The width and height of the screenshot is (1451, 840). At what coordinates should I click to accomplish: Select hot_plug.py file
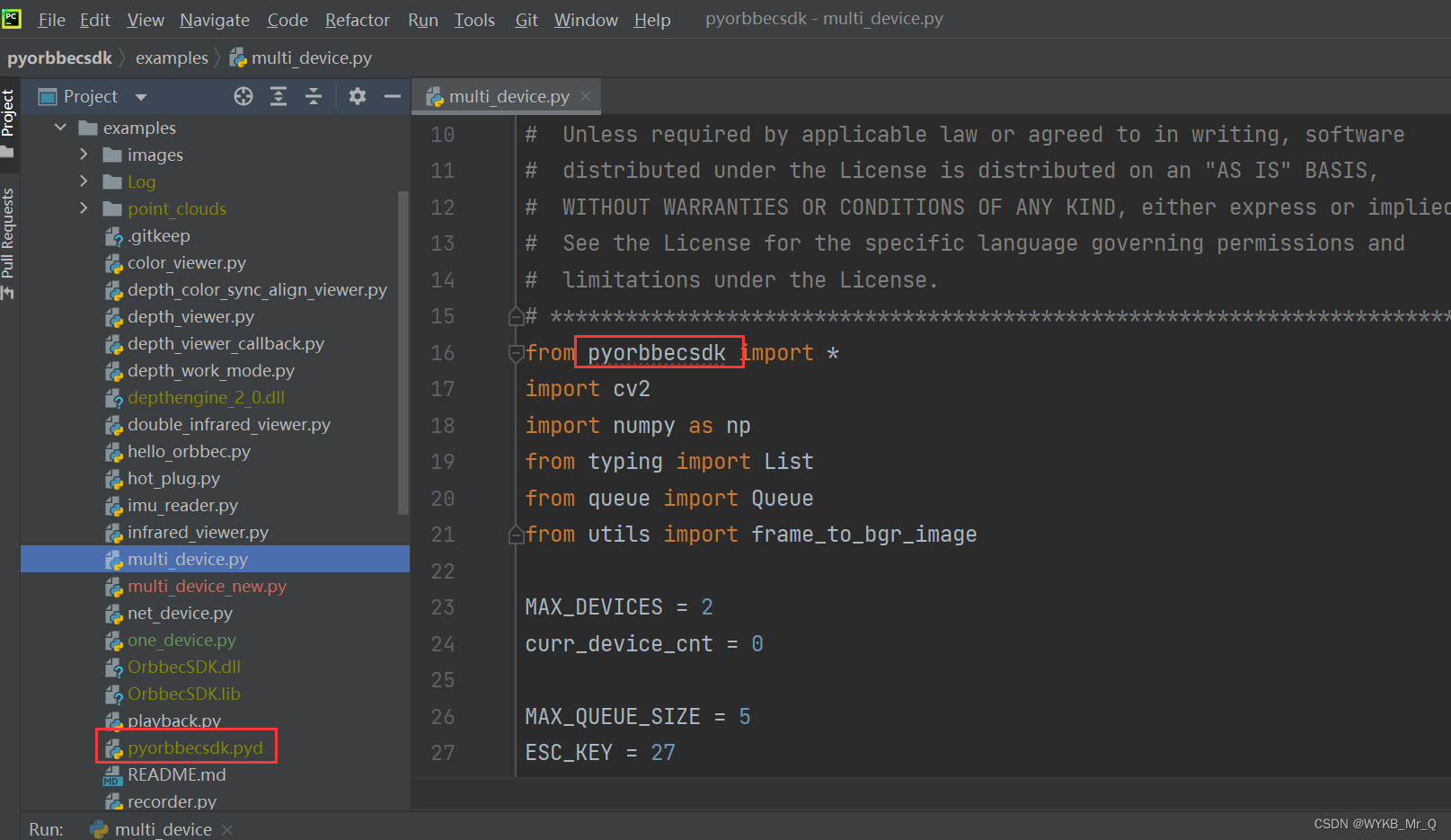173,478
